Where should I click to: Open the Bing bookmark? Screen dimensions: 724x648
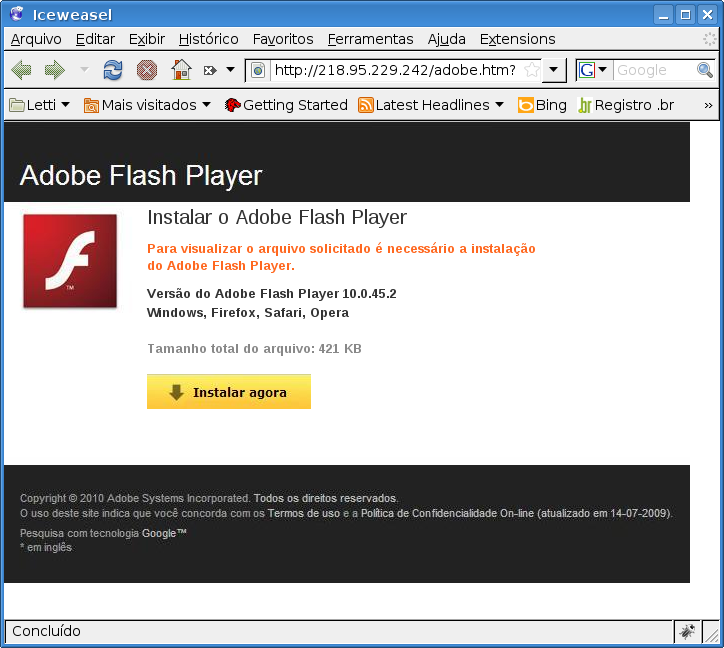click(x=542, y=105)
